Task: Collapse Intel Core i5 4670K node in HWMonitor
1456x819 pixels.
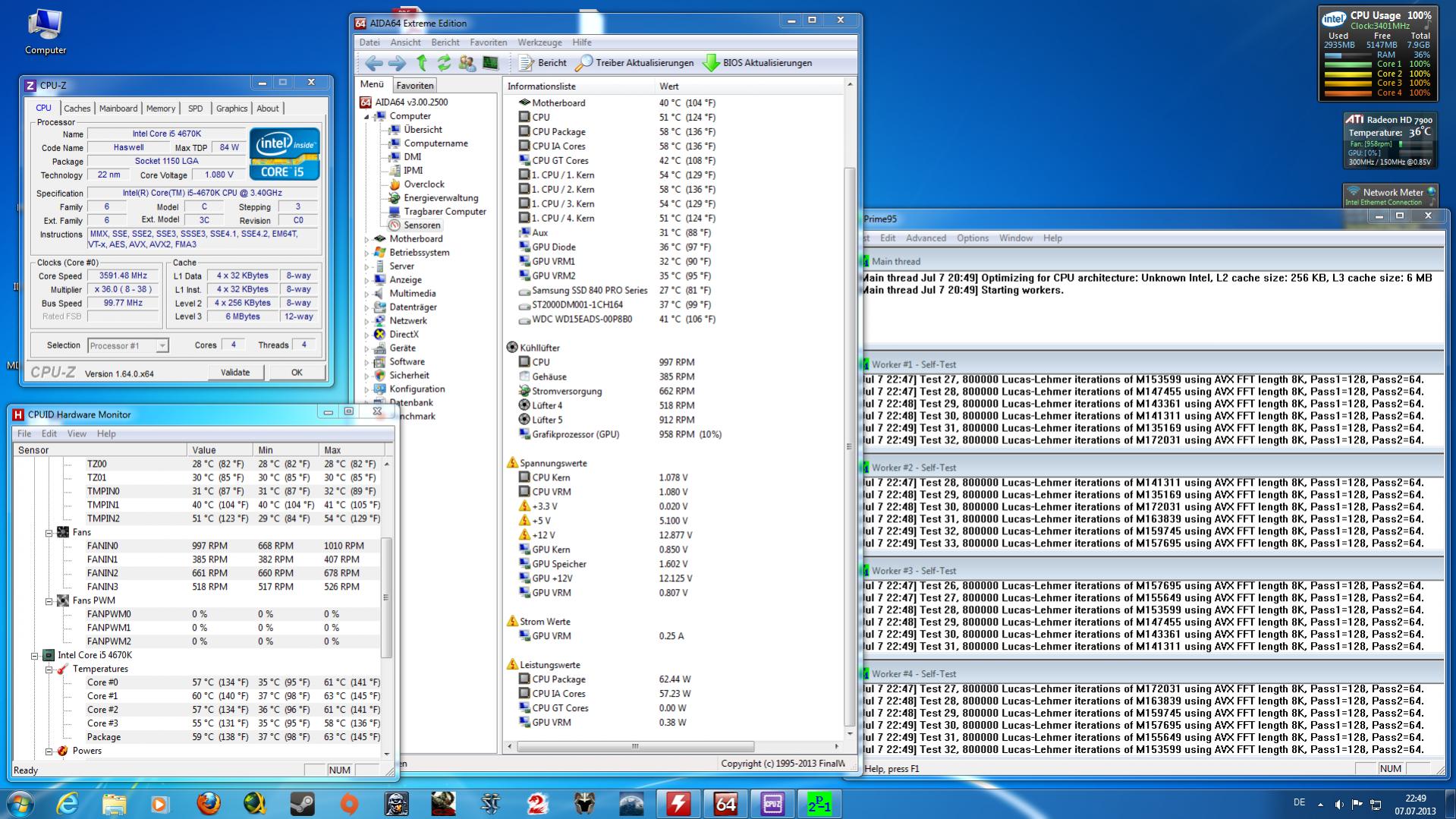Action: click(x=34, y=656)
